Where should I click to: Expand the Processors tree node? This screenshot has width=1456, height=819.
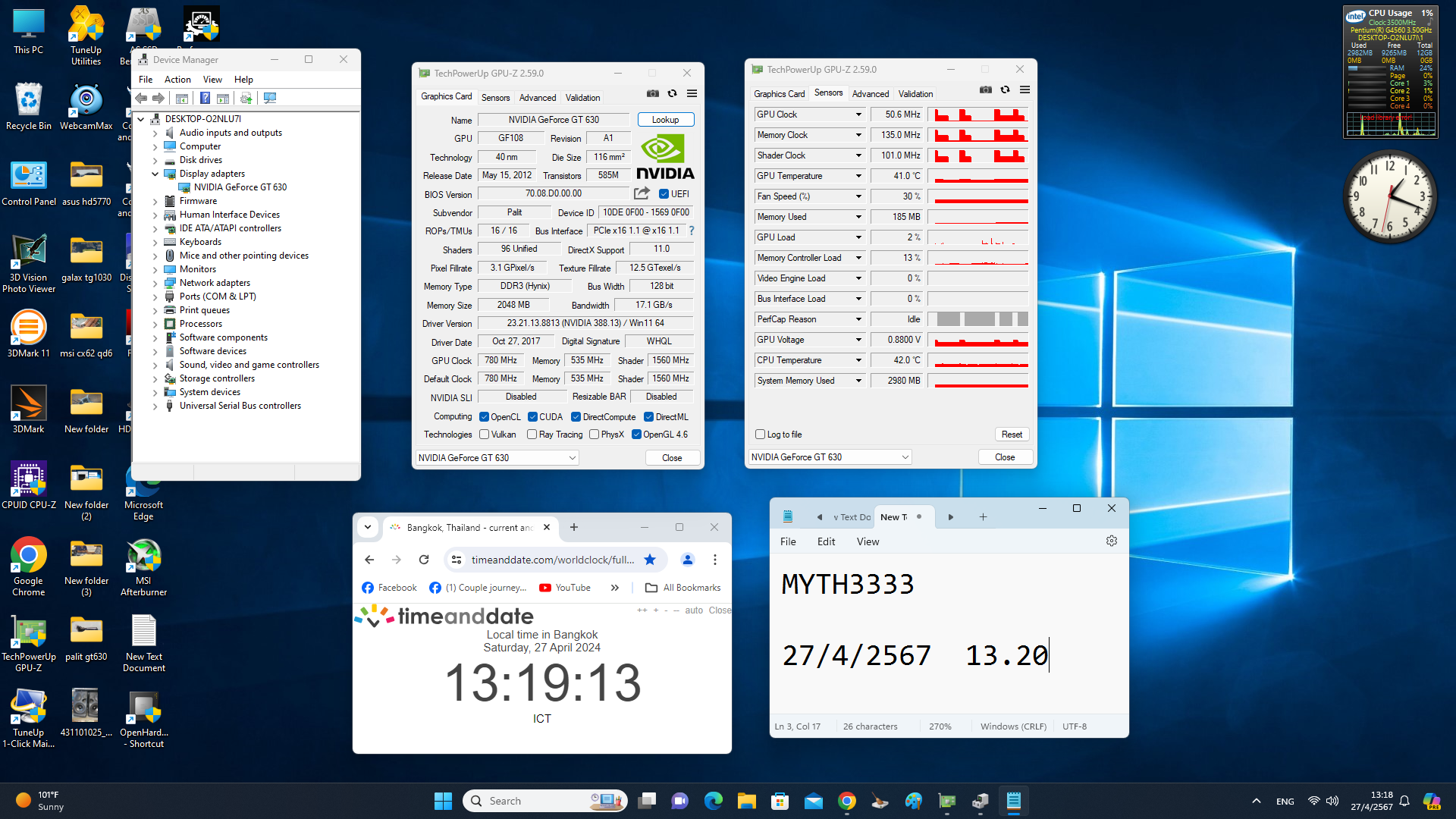[155, 324]
